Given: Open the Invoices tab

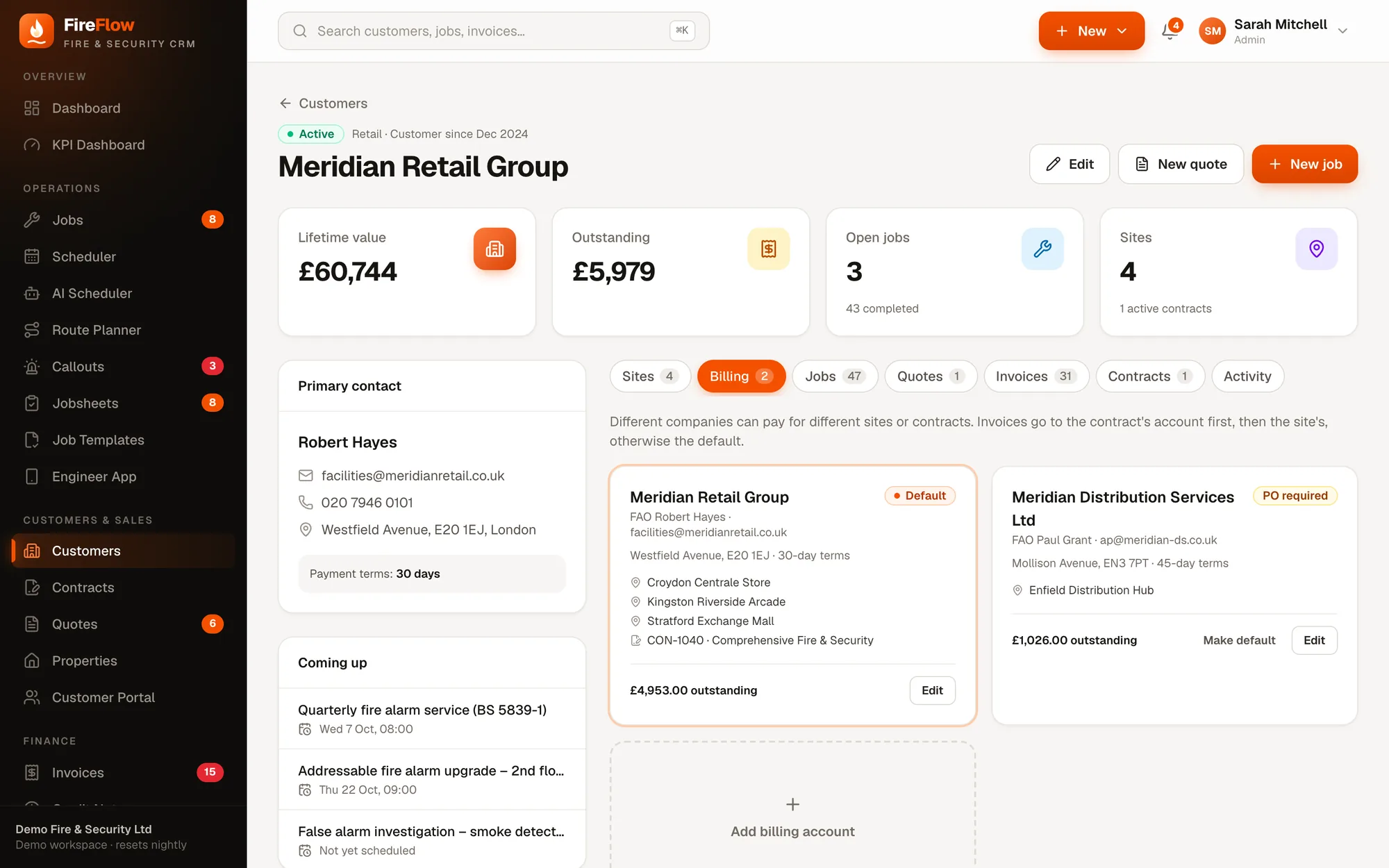Looking at the screenshot, I should 1035,376.
